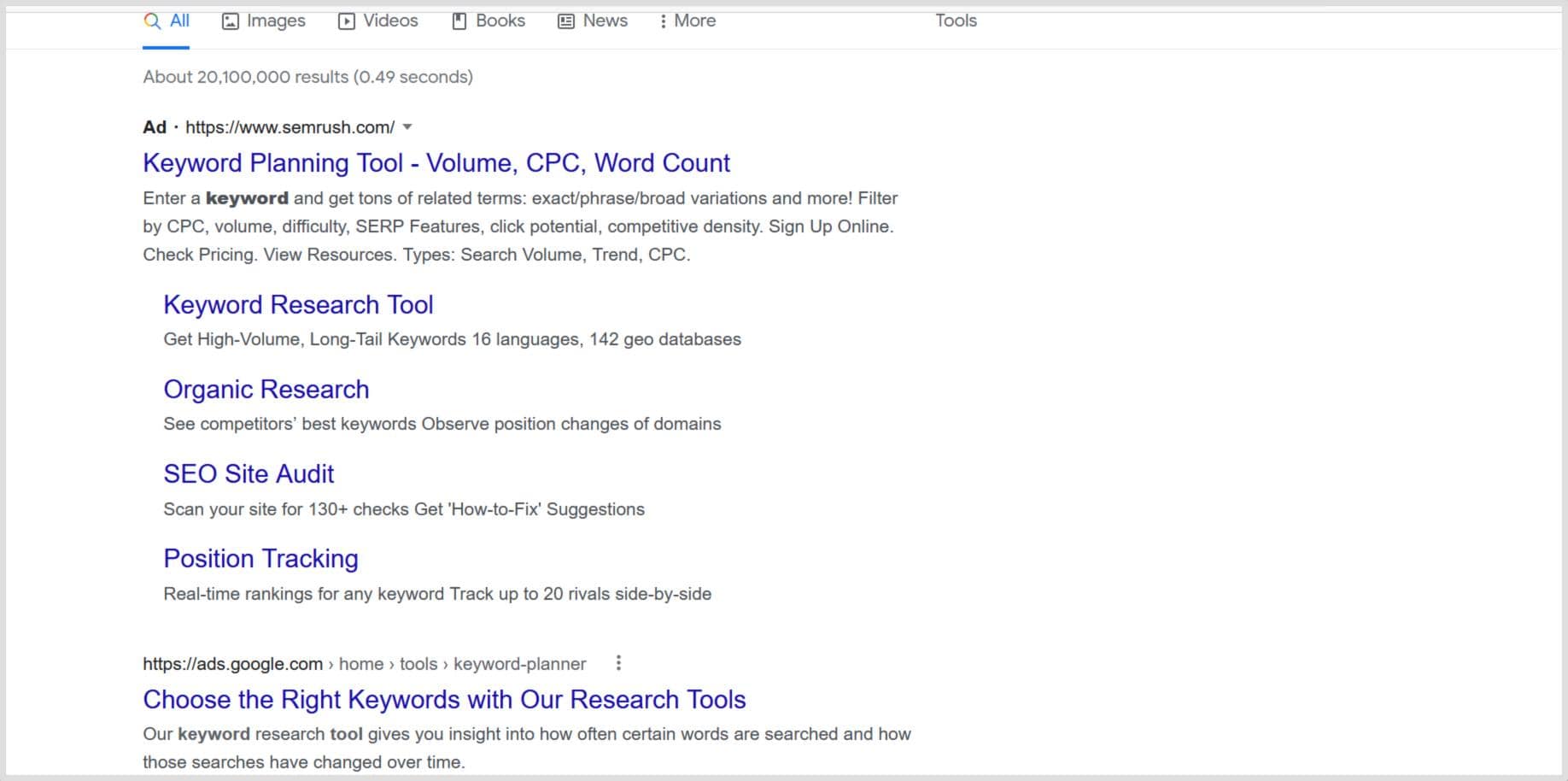Click the ads.google.com keyword-planner breadcrumb URL
The height and width of the screenshot is (781, 1568).
[365, 664]
